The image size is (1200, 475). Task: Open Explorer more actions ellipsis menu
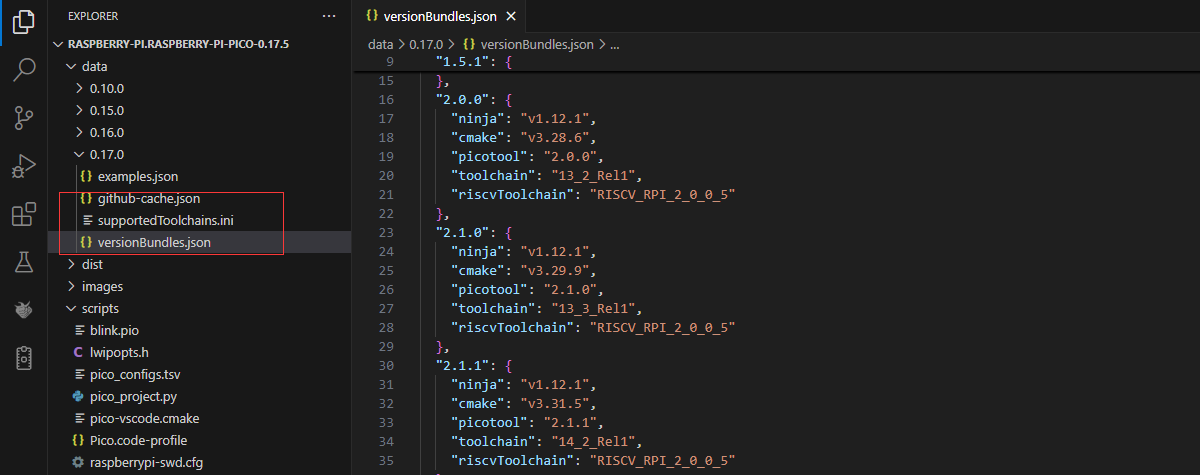click(329, 16)
